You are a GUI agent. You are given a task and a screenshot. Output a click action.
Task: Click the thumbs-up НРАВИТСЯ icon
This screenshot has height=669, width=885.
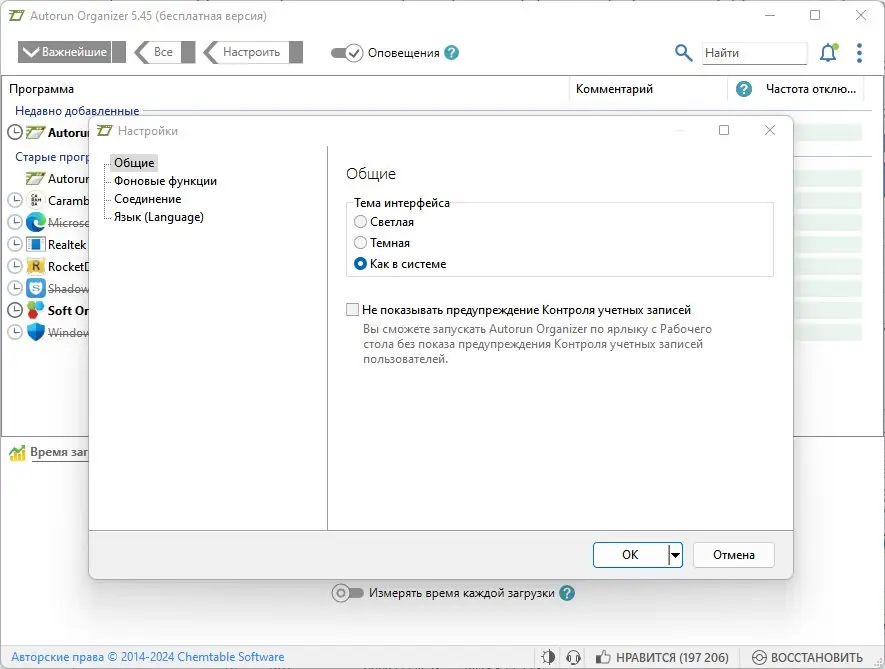(x=603, y=657)
